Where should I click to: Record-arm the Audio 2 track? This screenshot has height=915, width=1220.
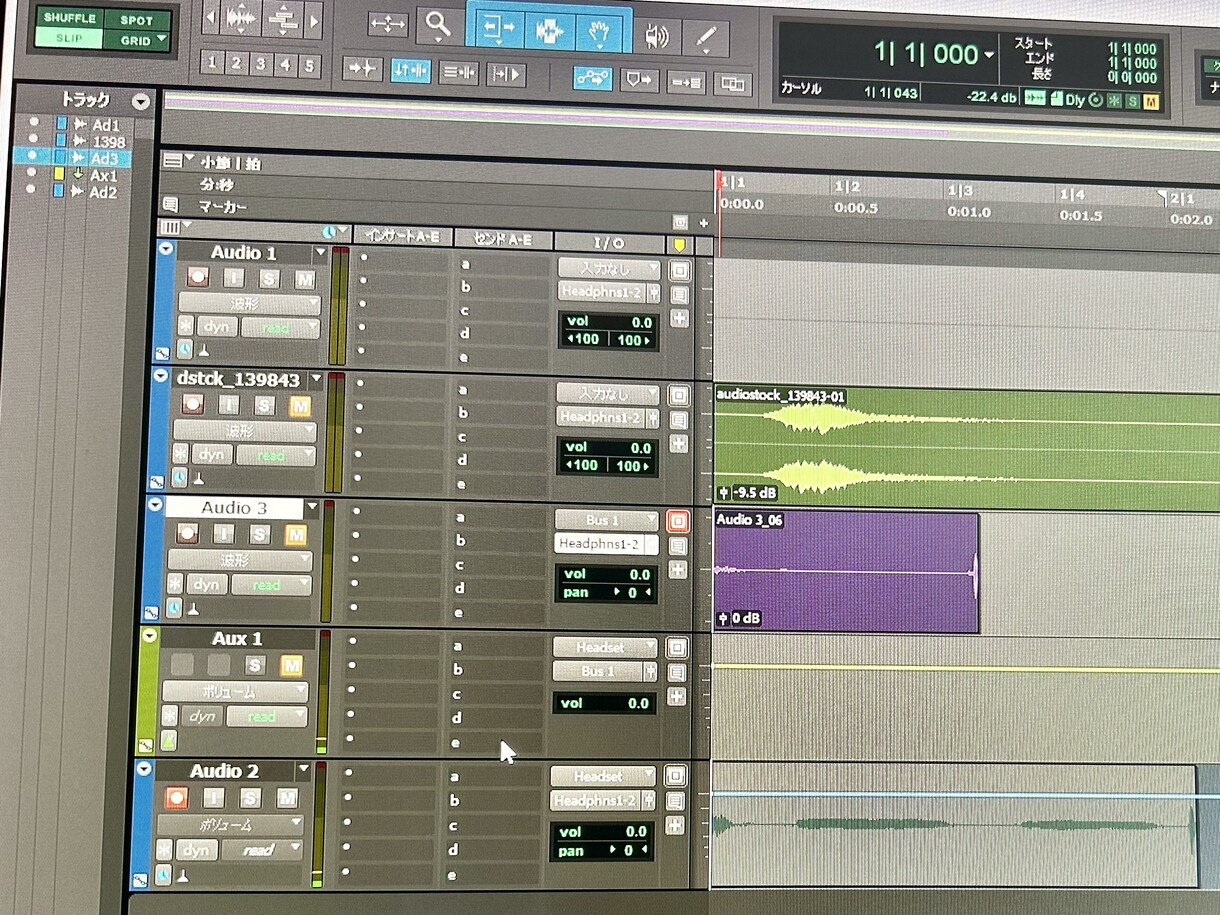176,797
